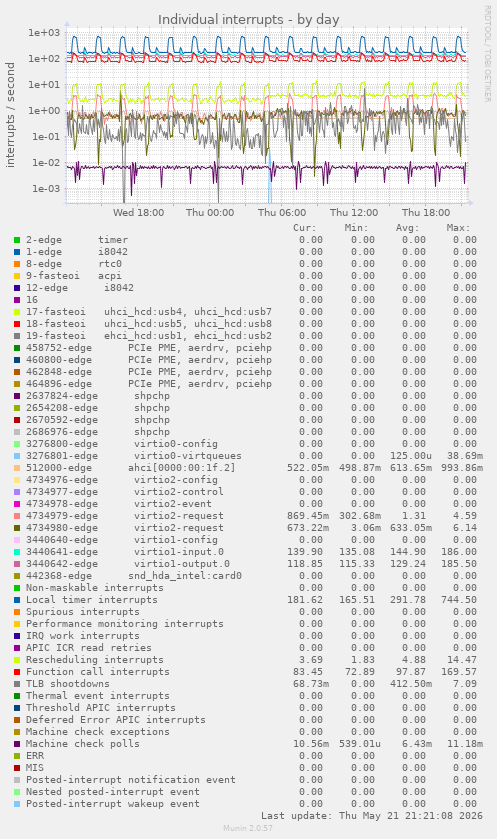
Task: Click the purple swatch for Machine check polls
Action: click(x=17, y=744)
